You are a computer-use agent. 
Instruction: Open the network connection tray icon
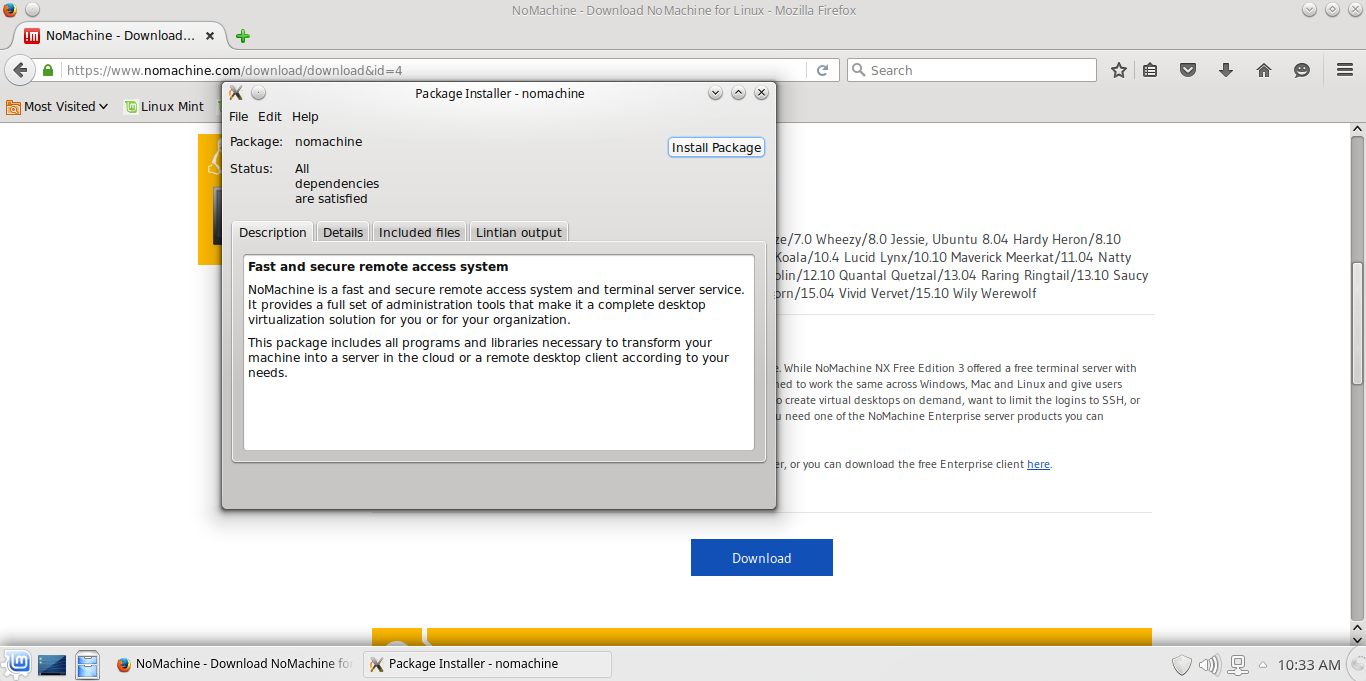pos(1239,664)
